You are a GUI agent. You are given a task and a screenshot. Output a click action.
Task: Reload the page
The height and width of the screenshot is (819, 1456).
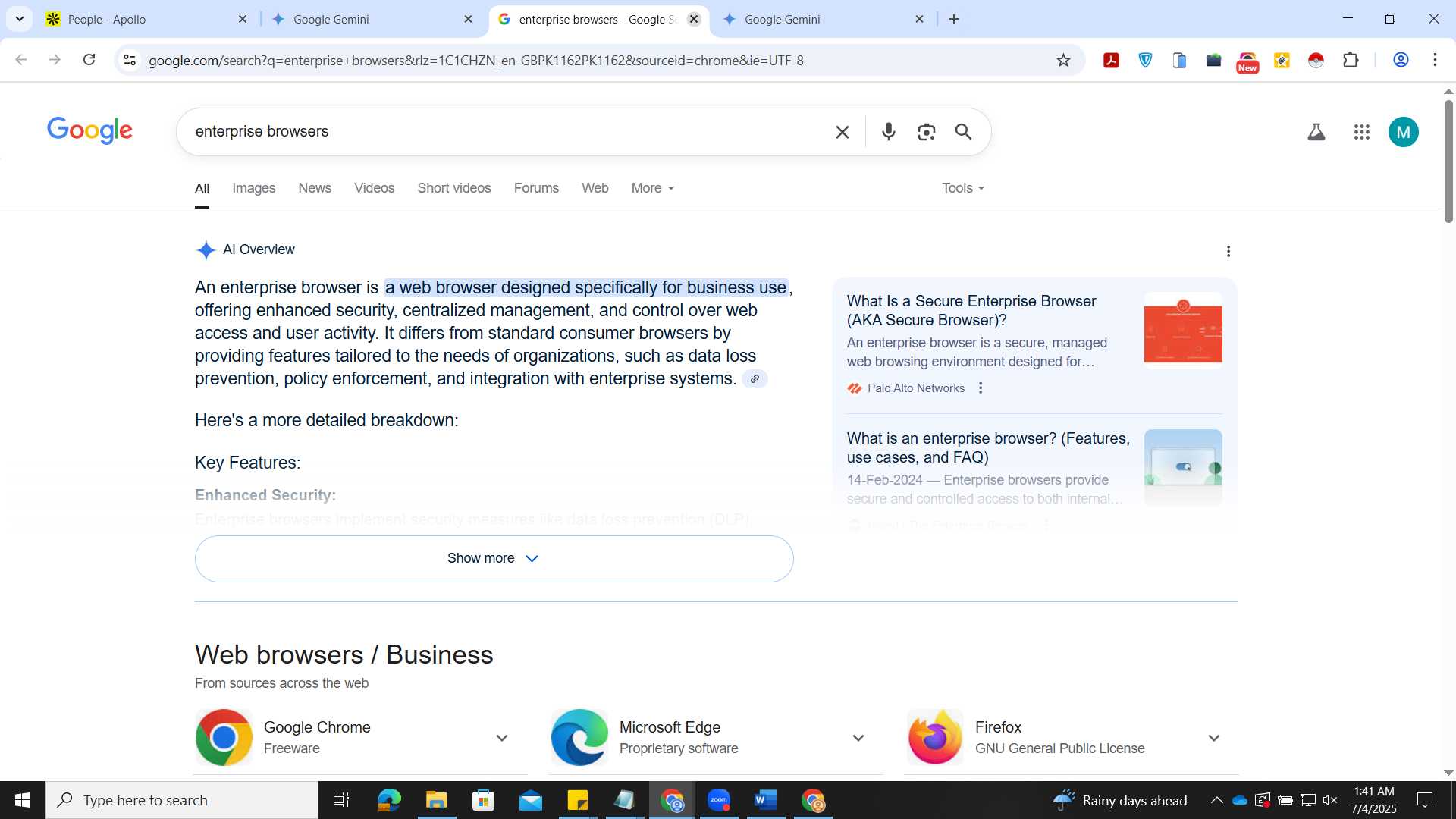(89, 60)
